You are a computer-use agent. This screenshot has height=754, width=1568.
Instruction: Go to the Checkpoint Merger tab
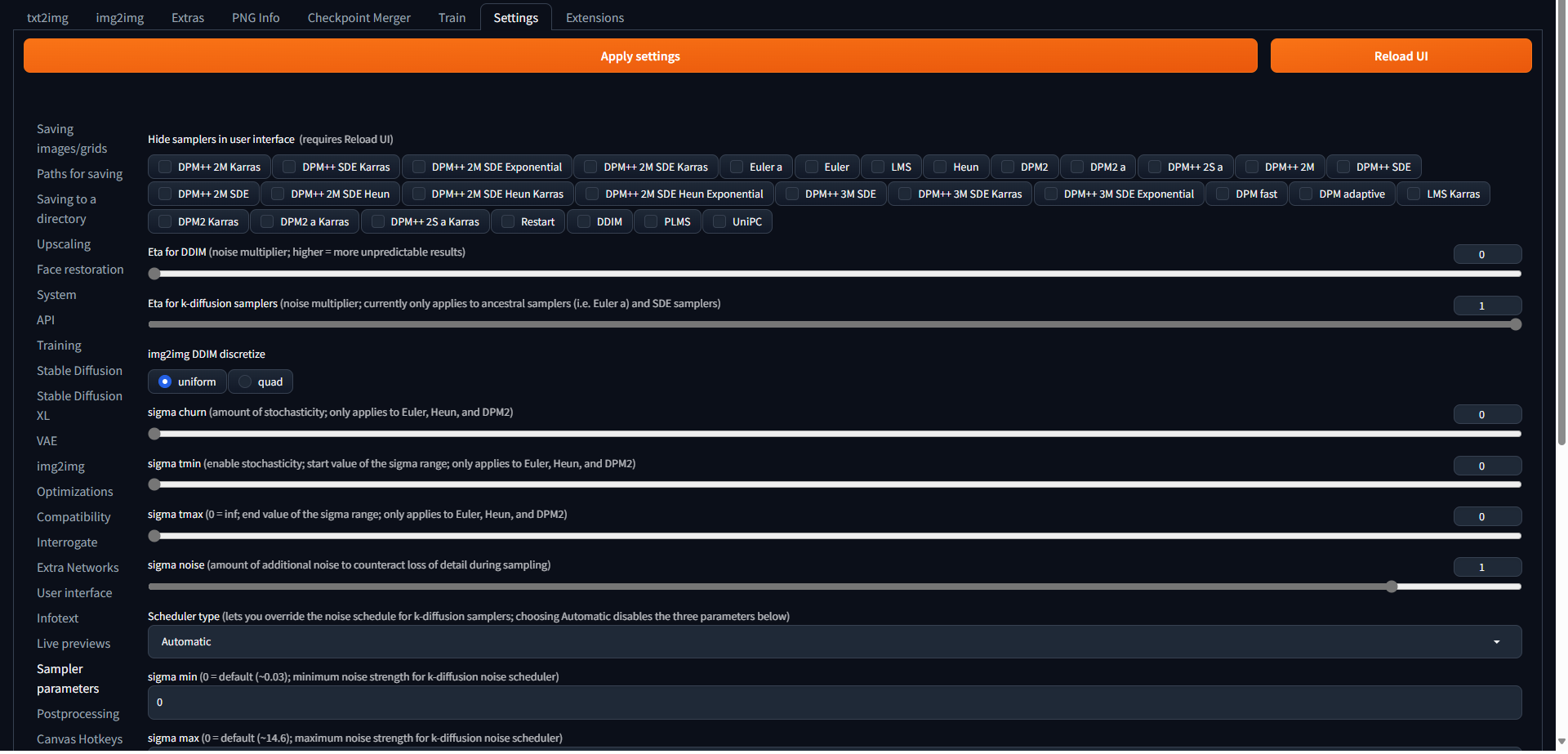(x=359, y=18)
